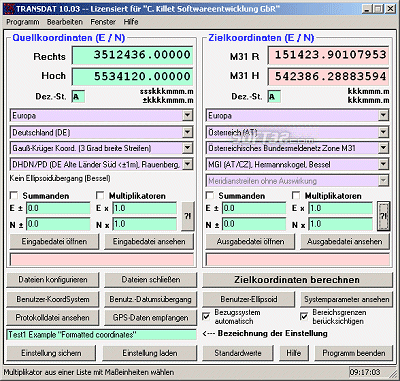Viewport: 400px width, 381px height.
Task: Click Dateien schließen
Action: pyautogui.click(x=151, y=280)
